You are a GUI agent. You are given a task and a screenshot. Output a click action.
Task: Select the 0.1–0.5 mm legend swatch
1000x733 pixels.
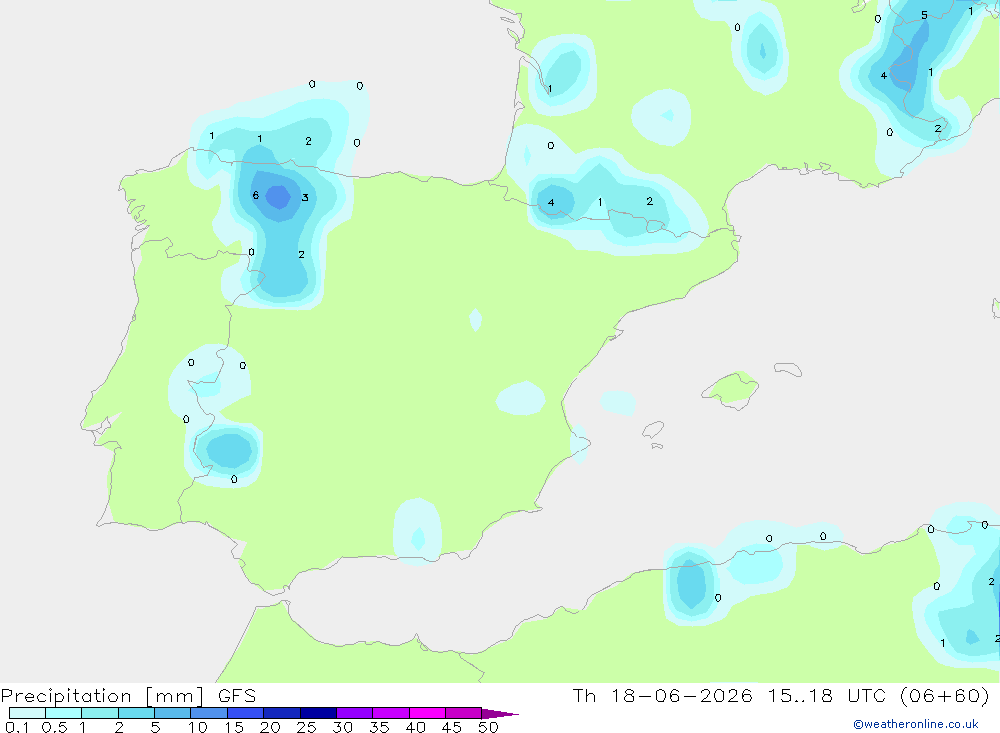pyautogui.click(x=27, y=713)
